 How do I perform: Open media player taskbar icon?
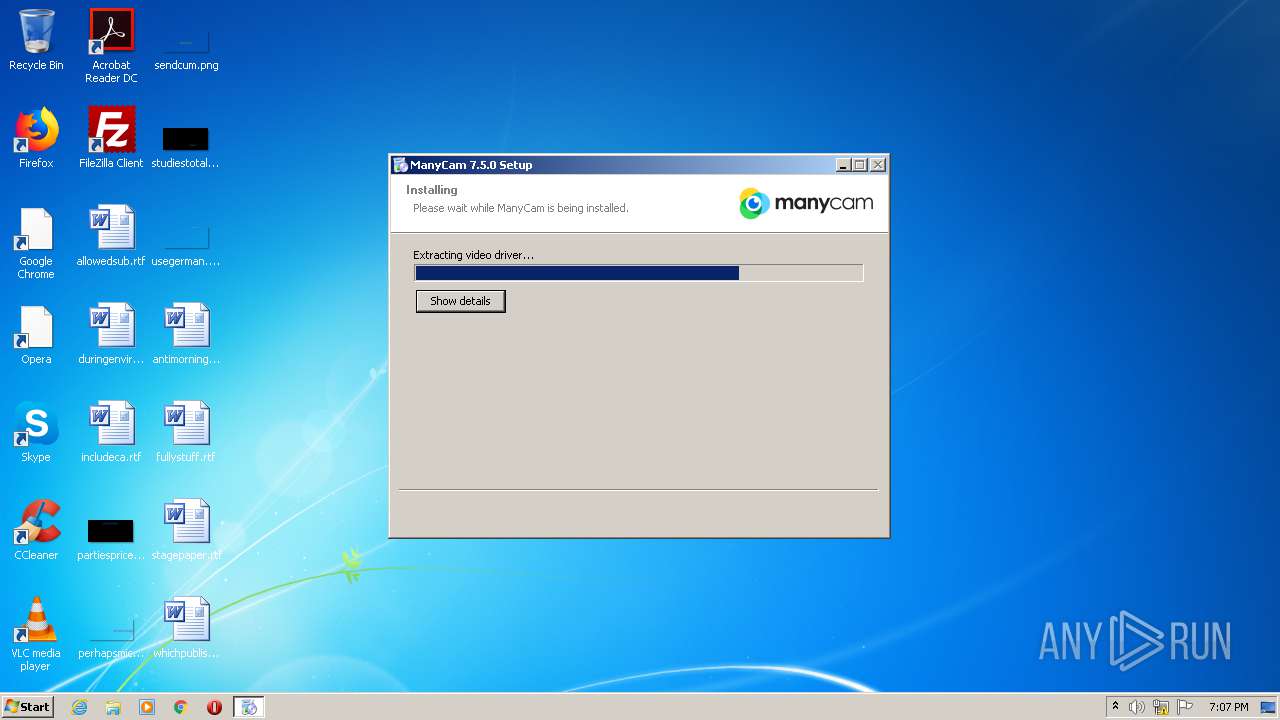tap(147, 707)
